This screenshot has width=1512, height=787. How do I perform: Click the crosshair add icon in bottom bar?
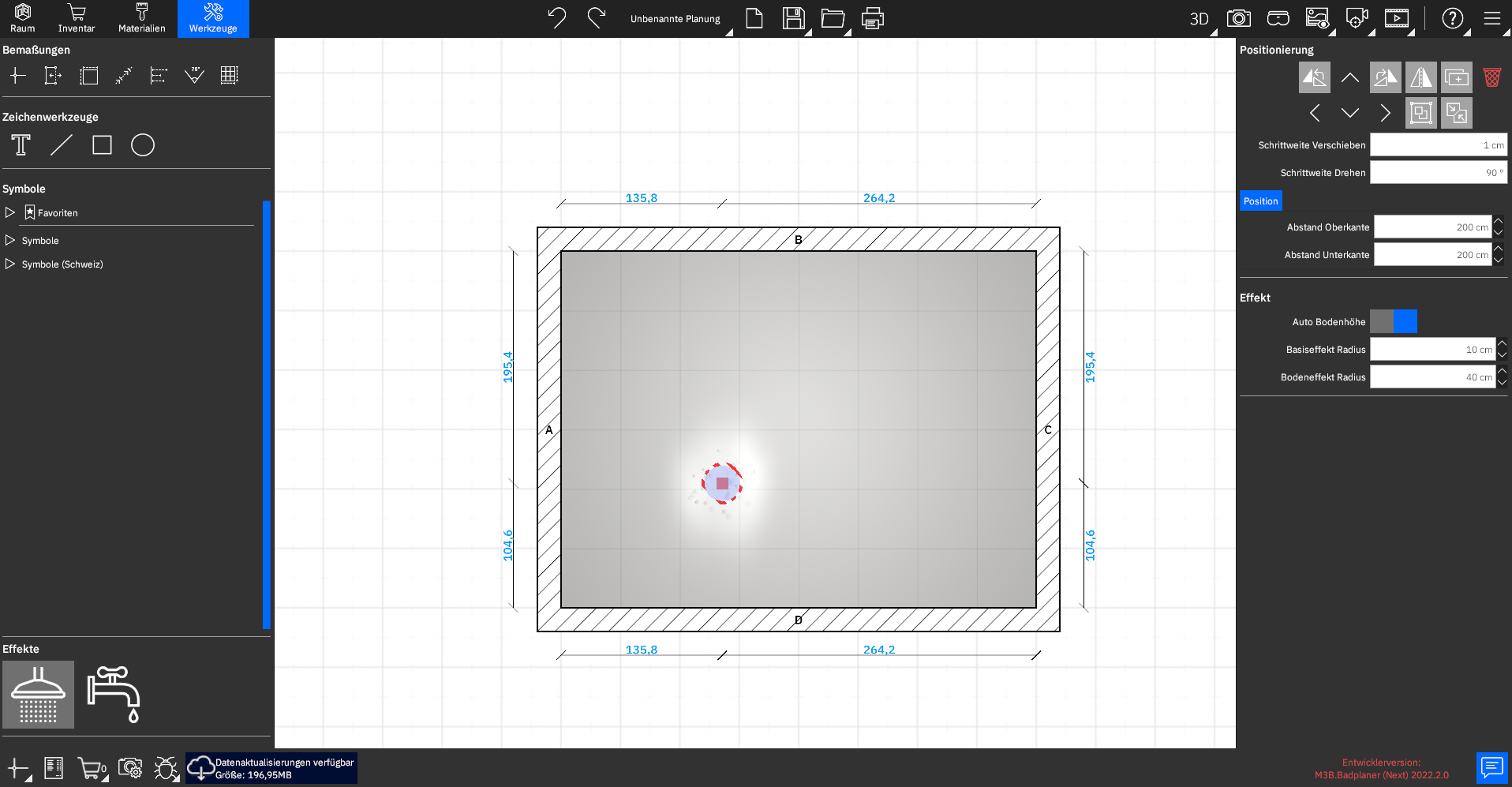point(17,768)
